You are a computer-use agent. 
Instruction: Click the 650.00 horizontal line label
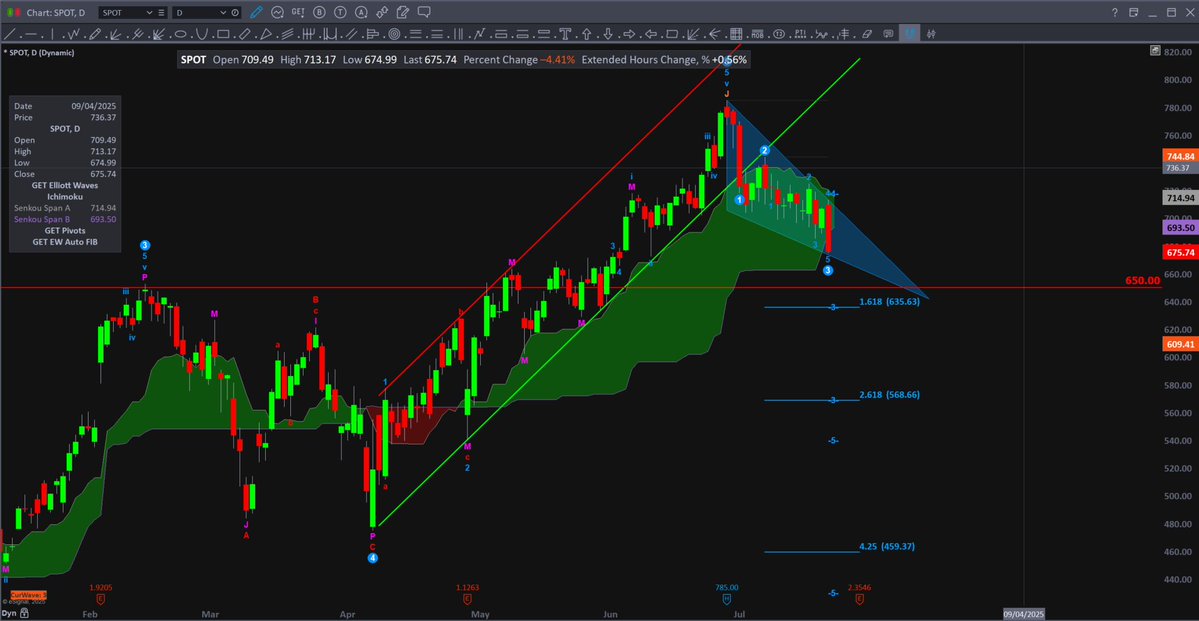point(1142,281)
